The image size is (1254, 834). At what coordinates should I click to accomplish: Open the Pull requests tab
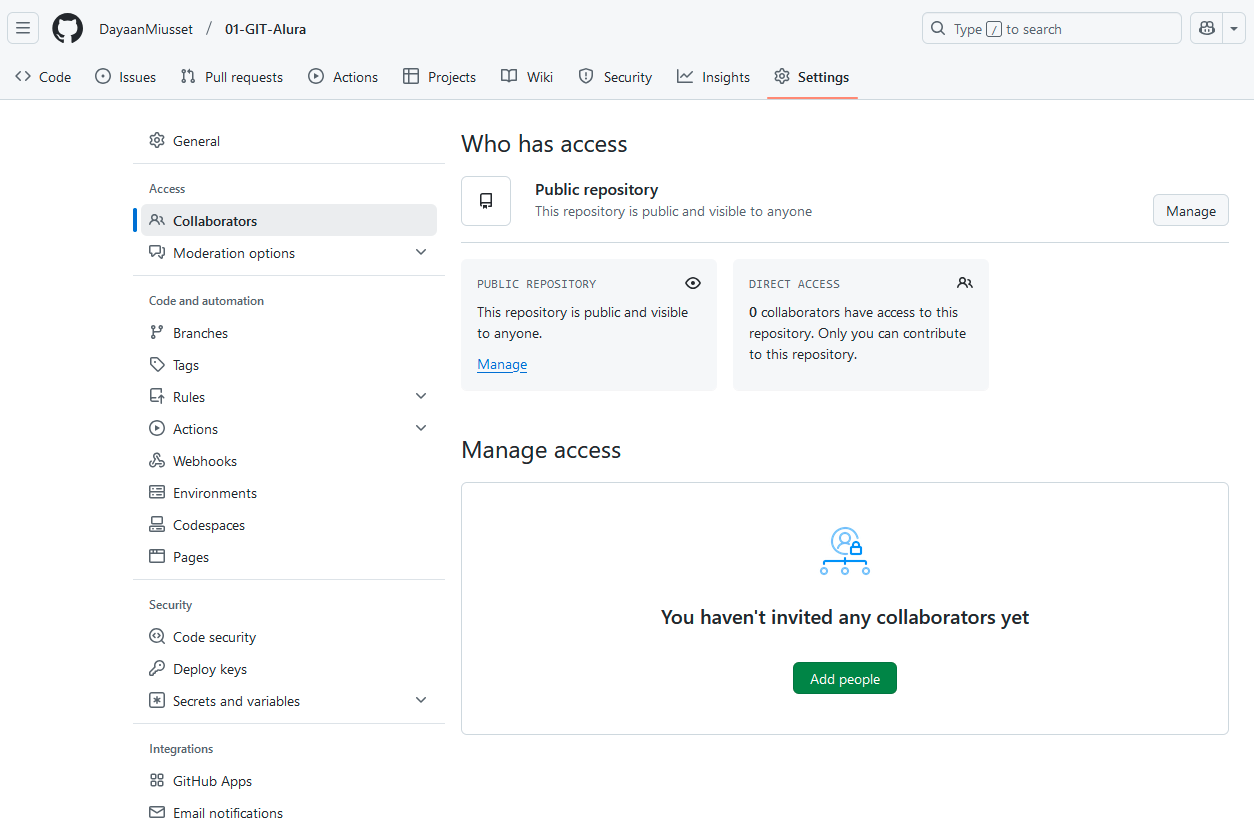point(231,77)
